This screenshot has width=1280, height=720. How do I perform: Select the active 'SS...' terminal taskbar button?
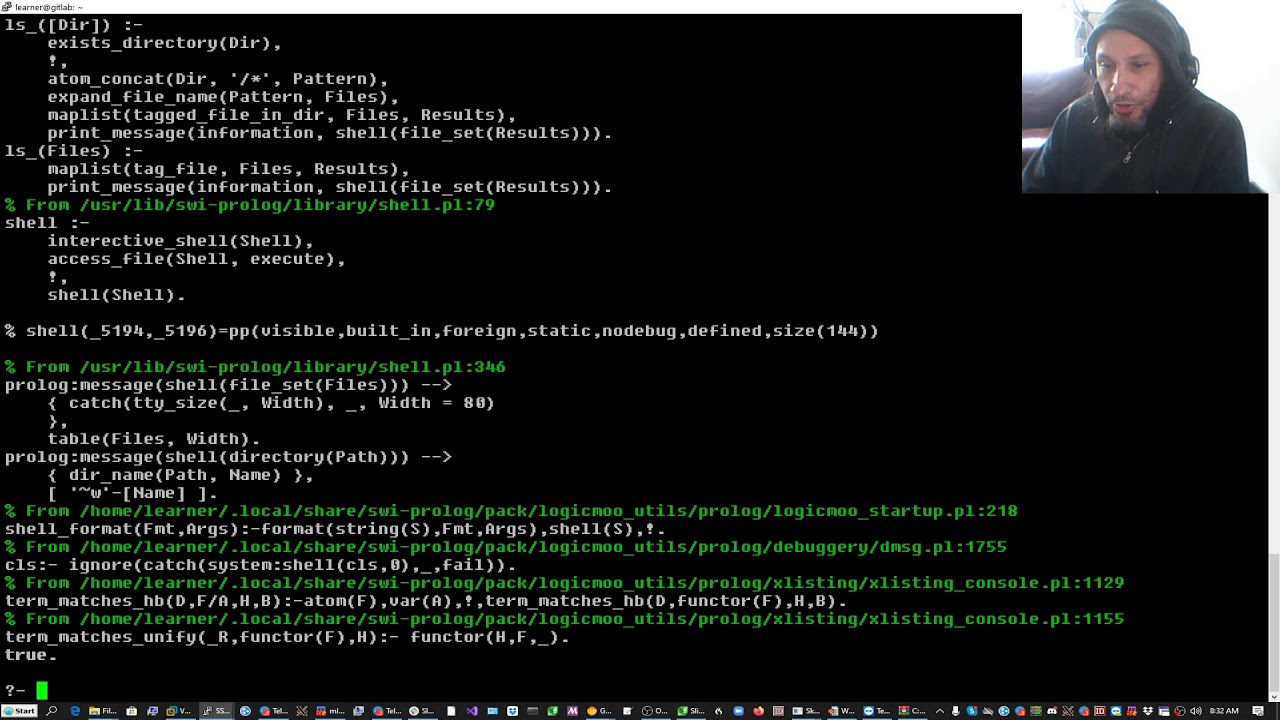click(215, 711)
